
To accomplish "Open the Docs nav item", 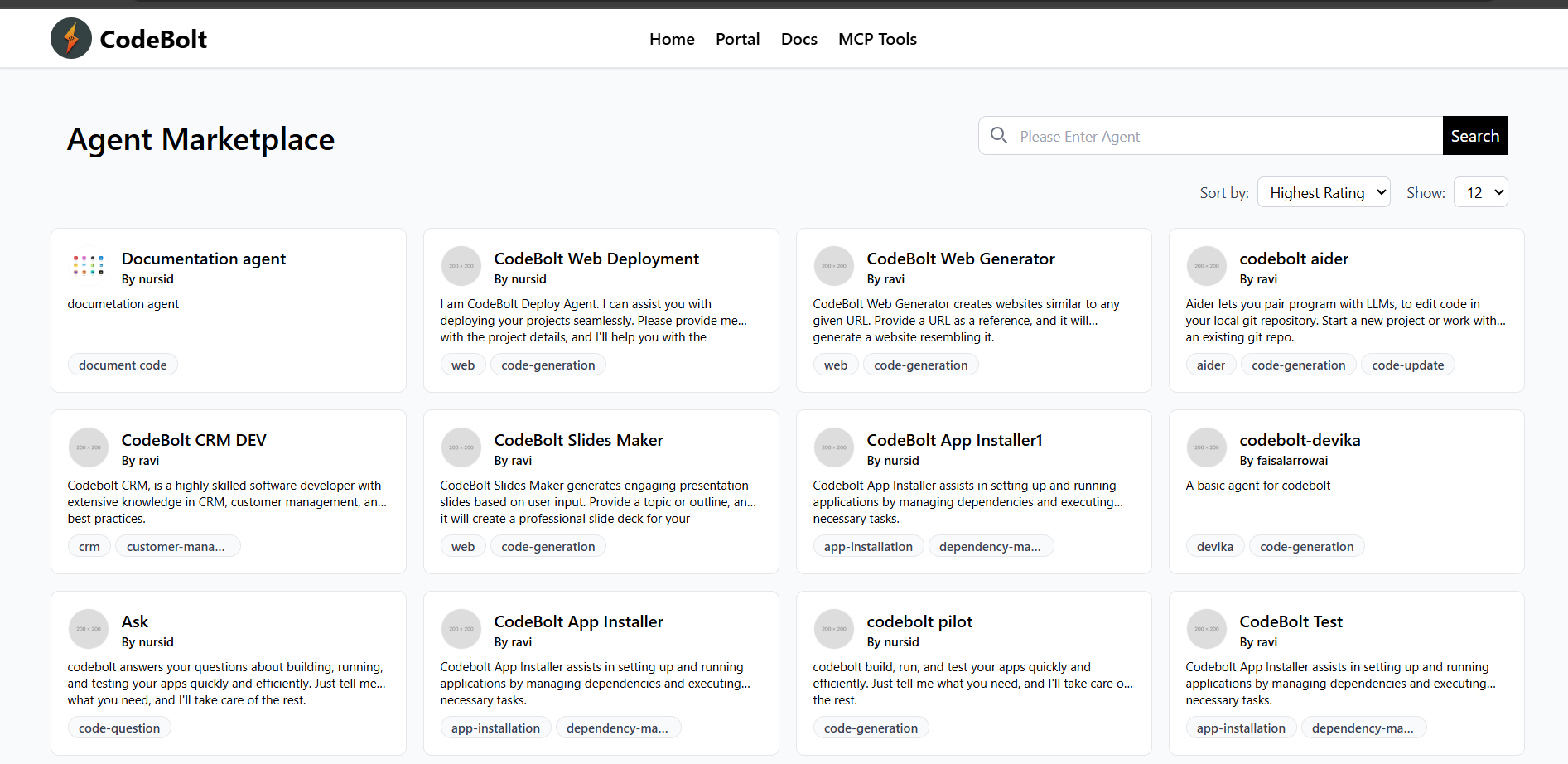I will coord(798,39).
